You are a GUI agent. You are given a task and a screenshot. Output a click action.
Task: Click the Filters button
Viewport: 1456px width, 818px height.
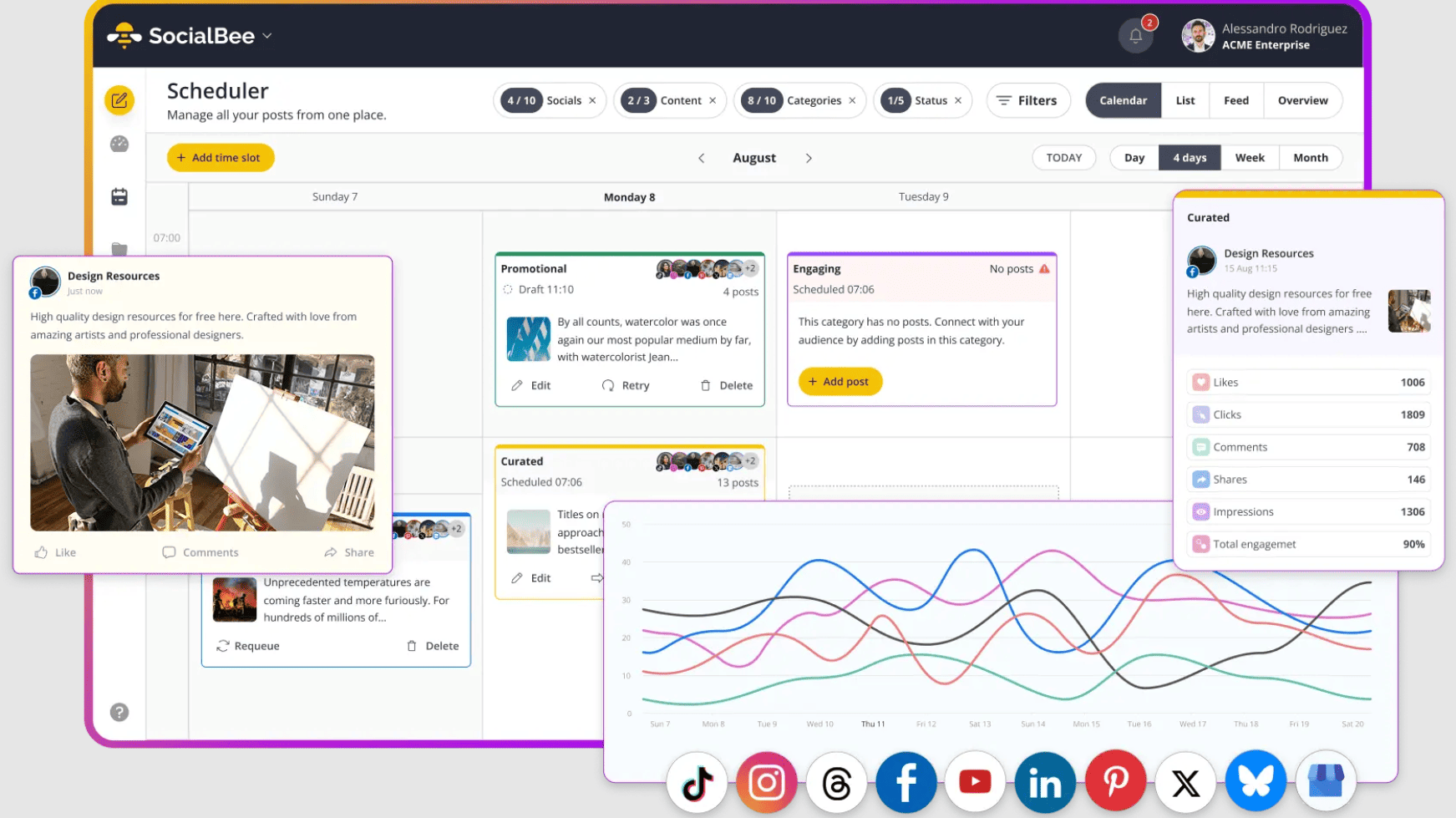click(1027, 100)
